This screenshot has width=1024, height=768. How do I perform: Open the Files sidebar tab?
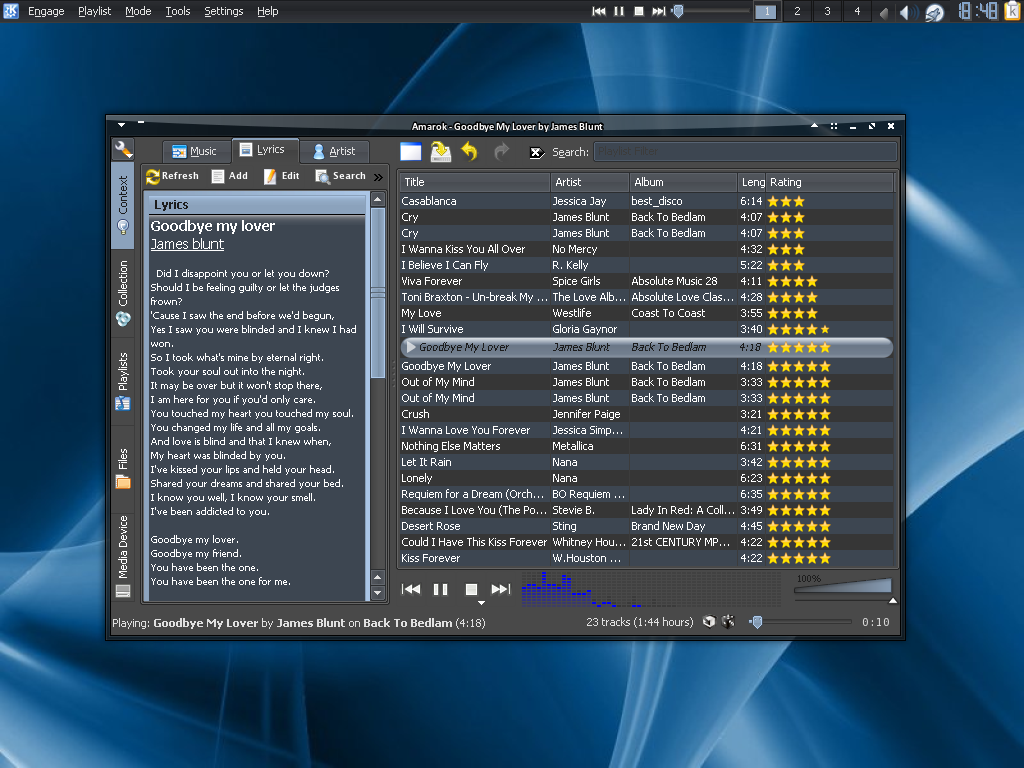(x=123, y=468)
